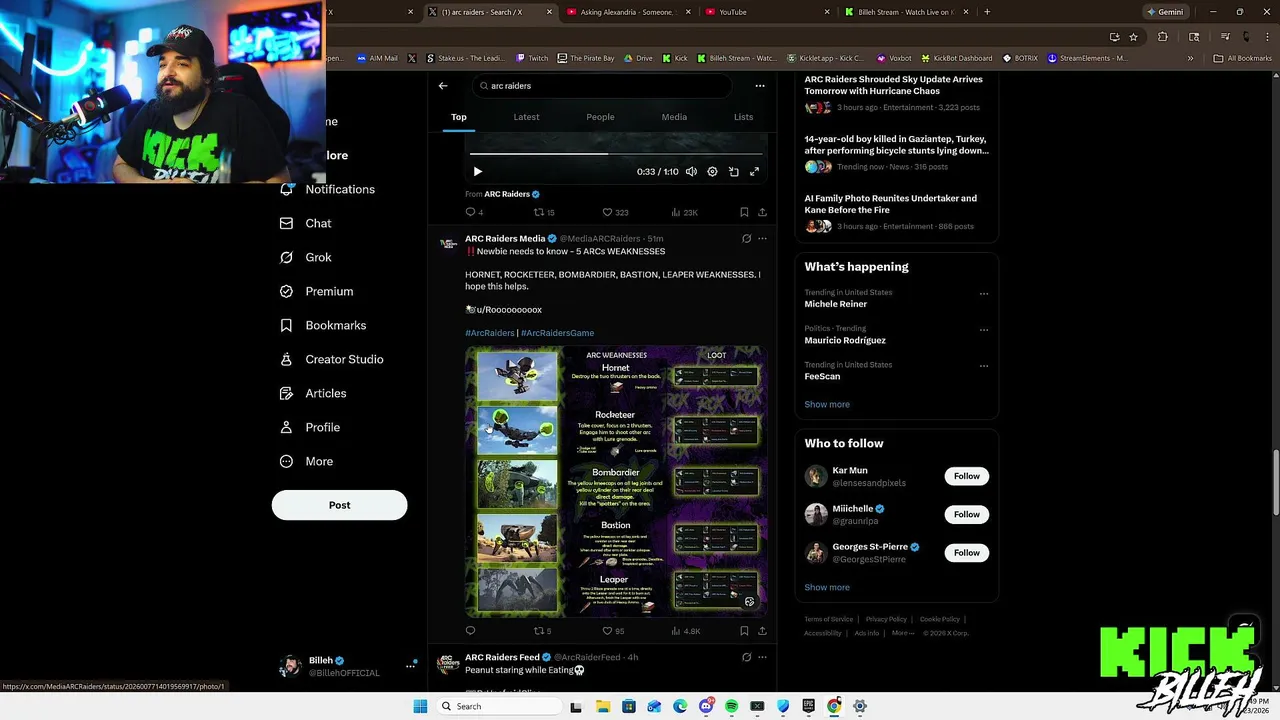1280x720 pixels.
Task: Open more menu on ARC Raiders Feed post
Action: [762, 657]
